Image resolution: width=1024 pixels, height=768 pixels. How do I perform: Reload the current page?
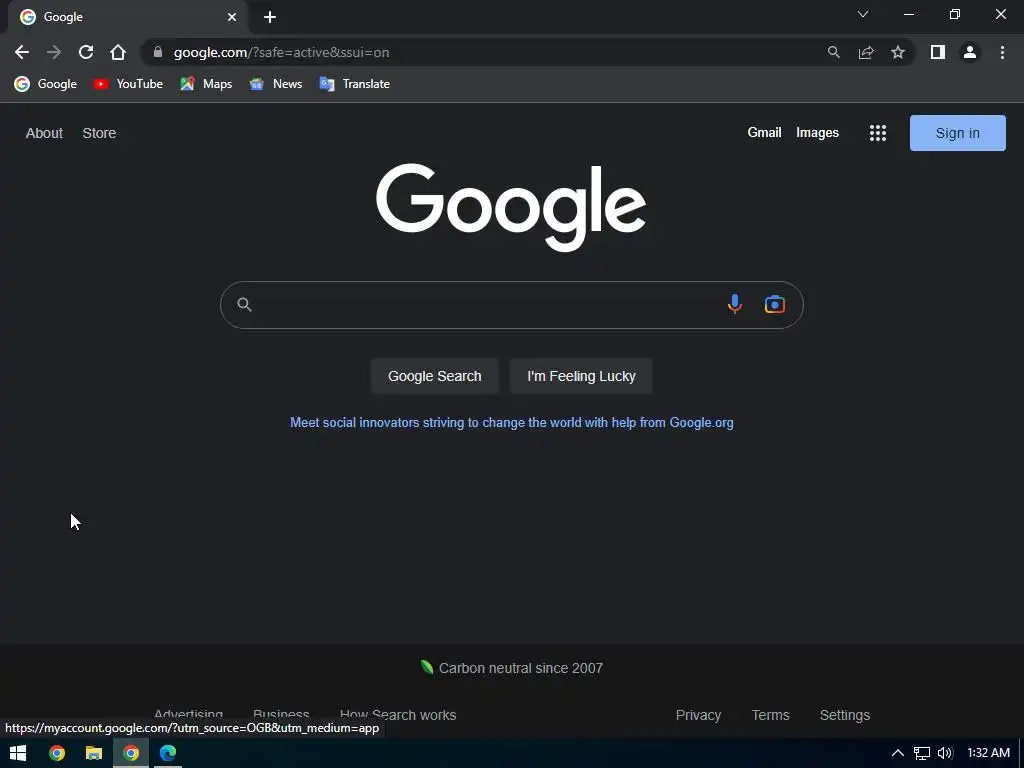point(86,52)
